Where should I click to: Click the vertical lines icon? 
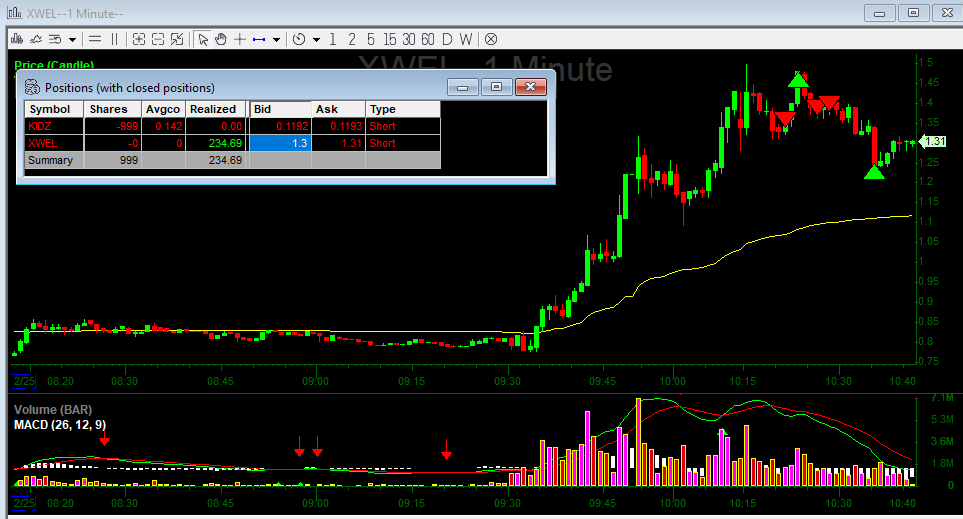coord(114,39)
